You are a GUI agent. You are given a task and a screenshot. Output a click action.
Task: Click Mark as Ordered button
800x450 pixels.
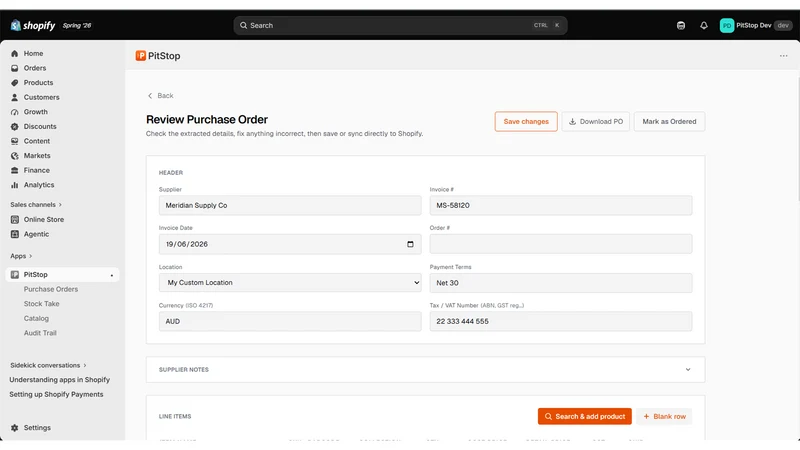click(x=669, y=121)
